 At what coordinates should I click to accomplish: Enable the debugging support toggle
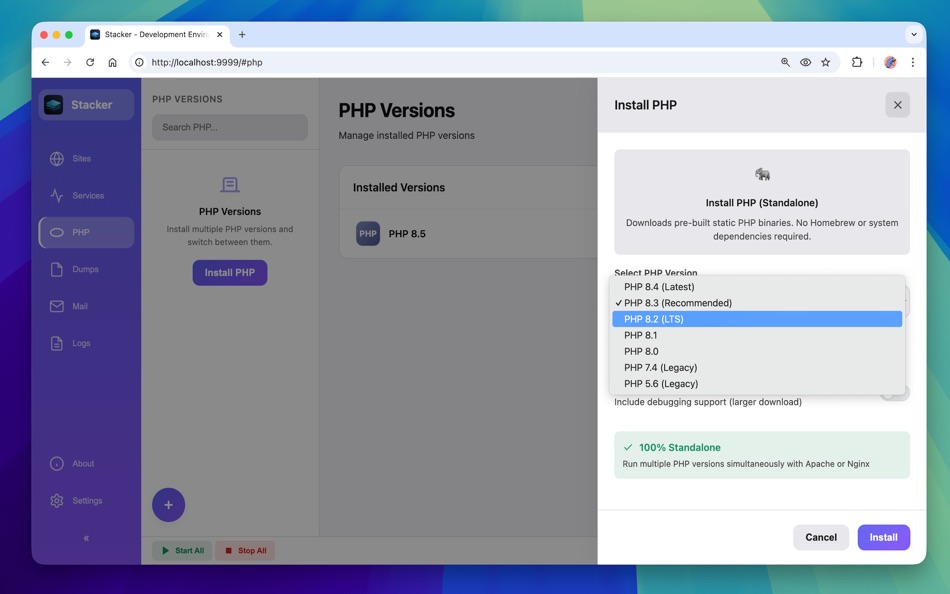coord(893,390)
